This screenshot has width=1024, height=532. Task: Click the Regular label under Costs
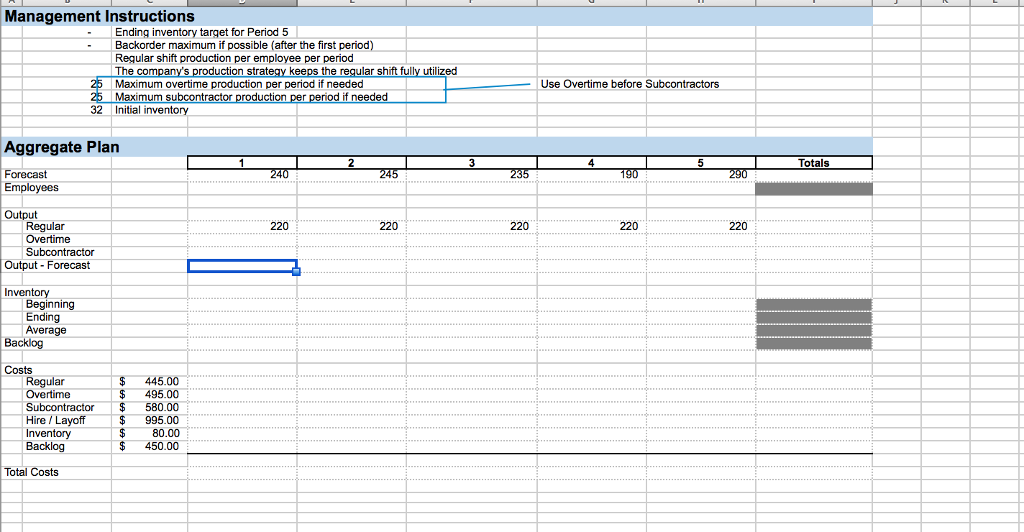click(x=45, y=382)
